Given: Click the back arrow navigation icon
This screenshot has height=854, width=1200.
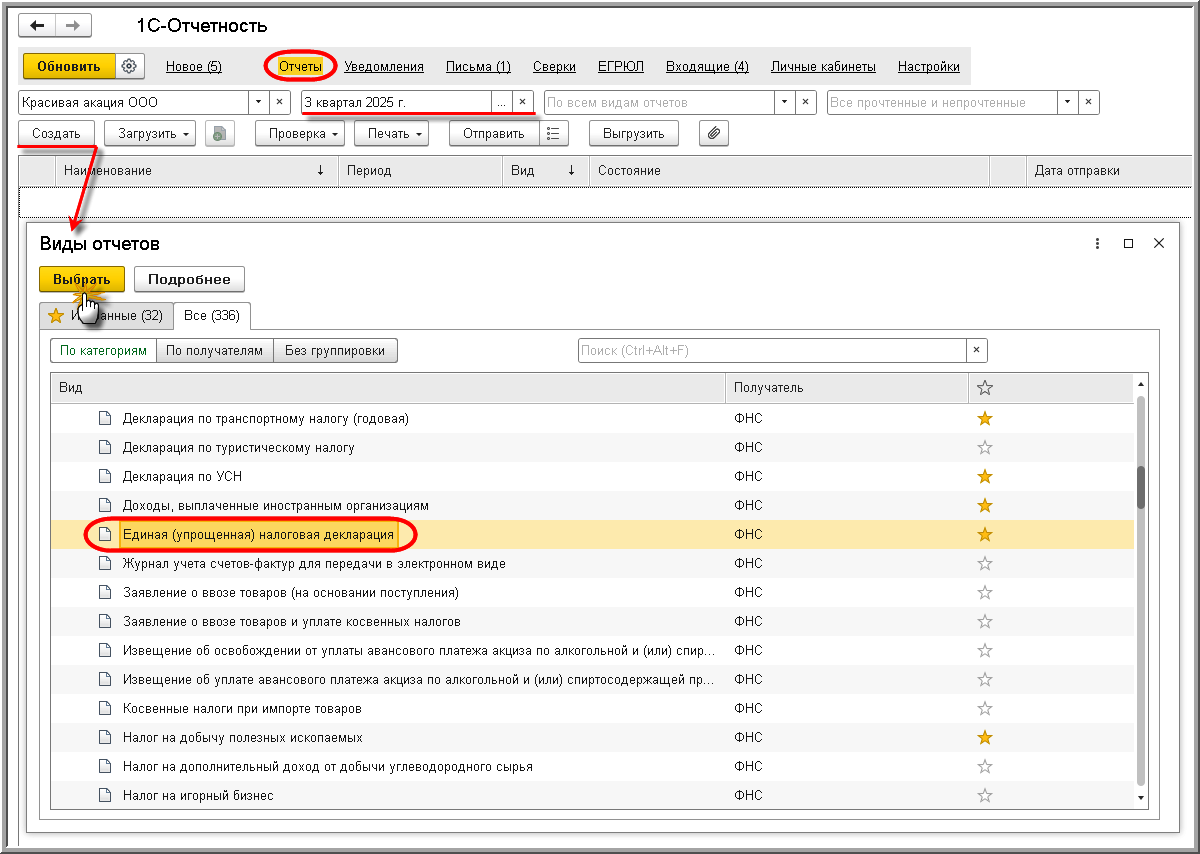Looking at the screenshot, I should pos(38,26).
